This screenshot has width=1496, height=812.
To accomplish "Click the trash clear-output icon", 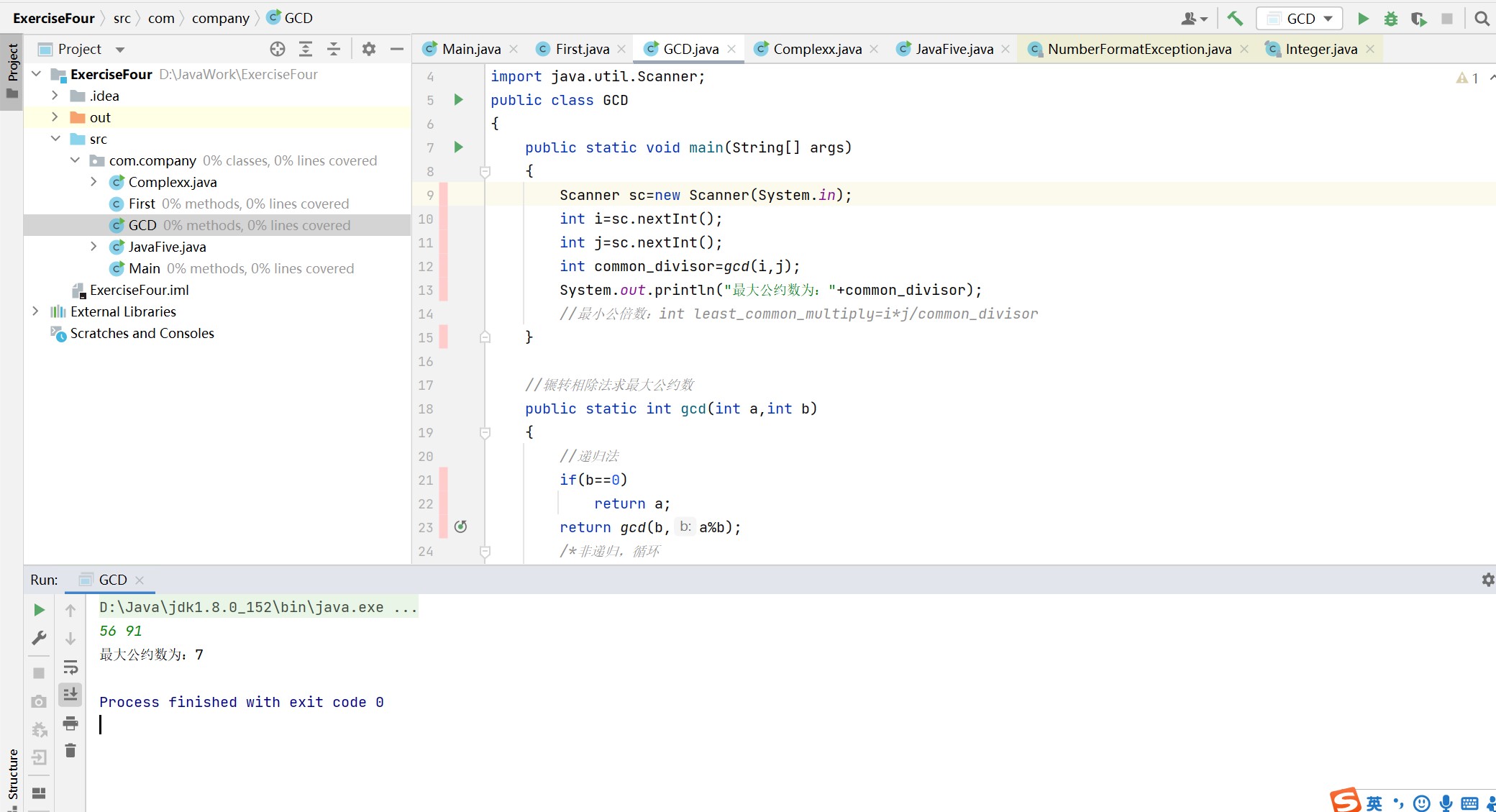I will tap(70, 751).
